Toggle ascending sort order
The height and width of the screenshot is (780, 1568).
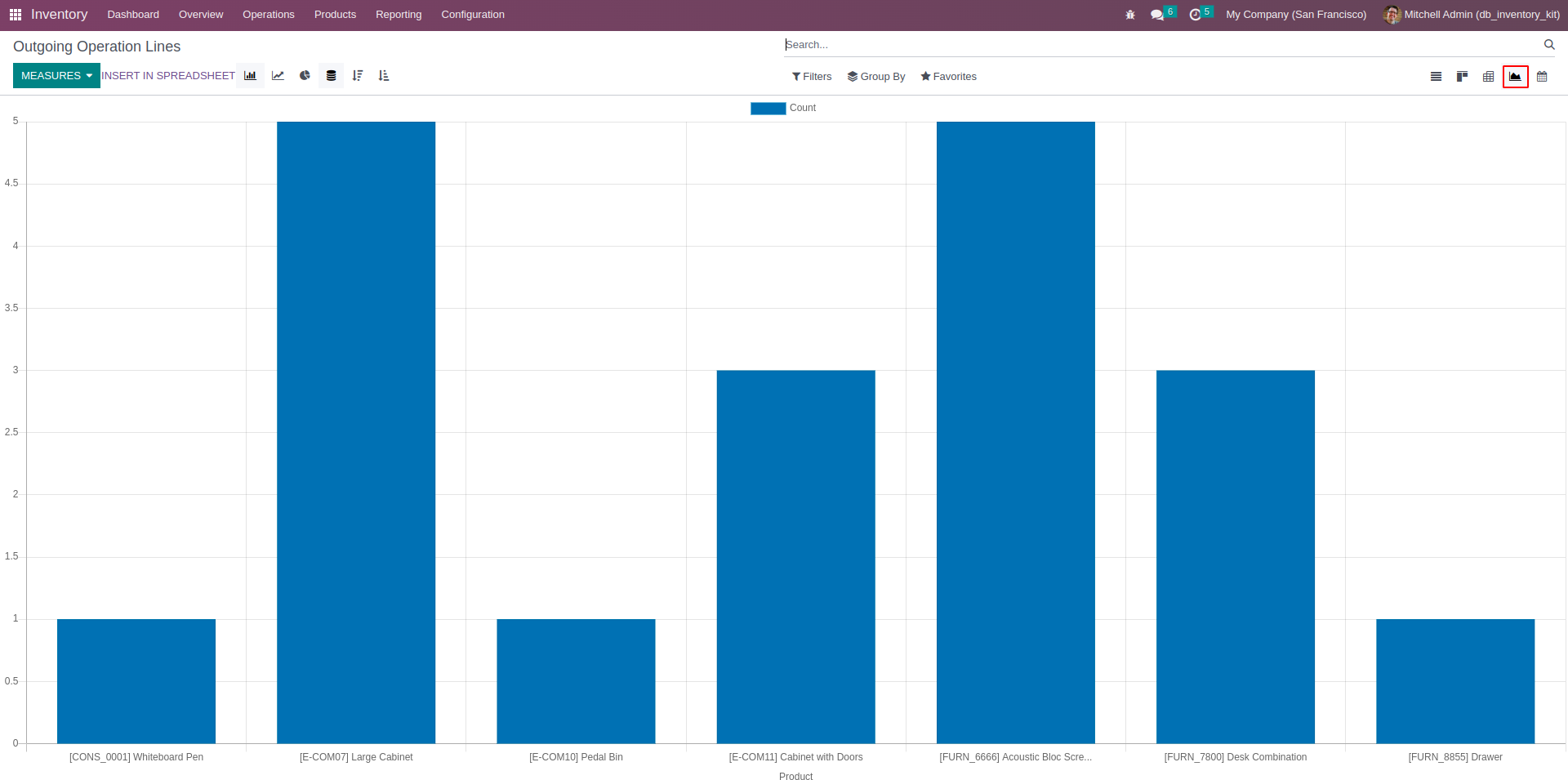[x=384, y=76]
